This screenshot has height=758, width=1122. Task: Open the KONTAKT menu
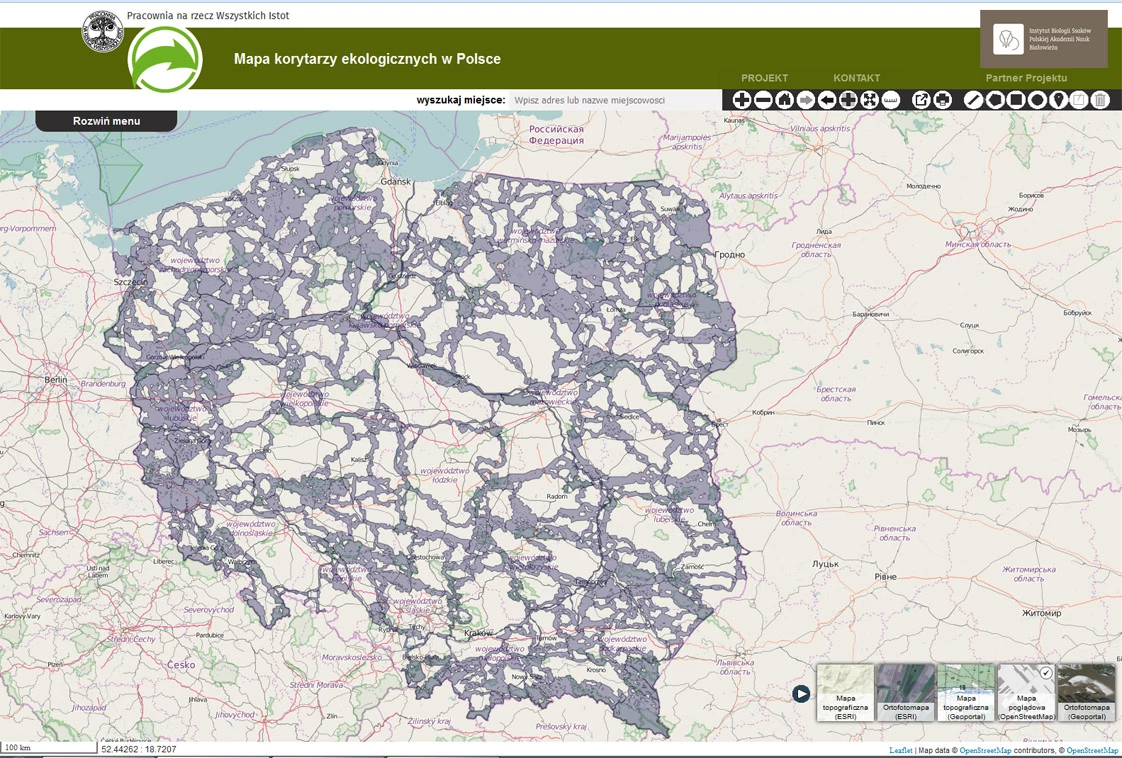tap(855, 78)
